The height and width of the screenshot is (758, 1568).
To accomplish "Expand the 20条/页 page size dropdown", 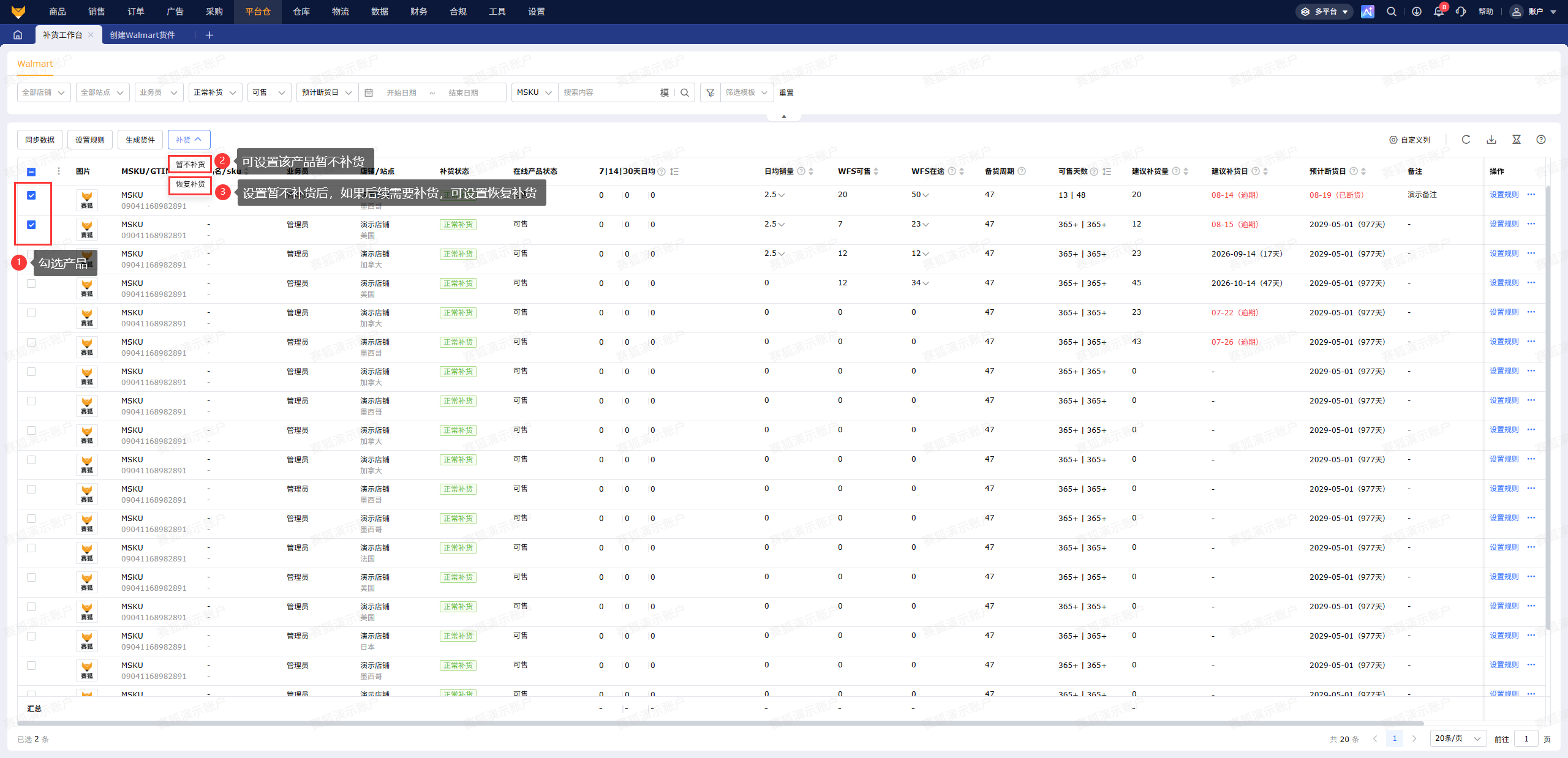I will (1458, 738).
